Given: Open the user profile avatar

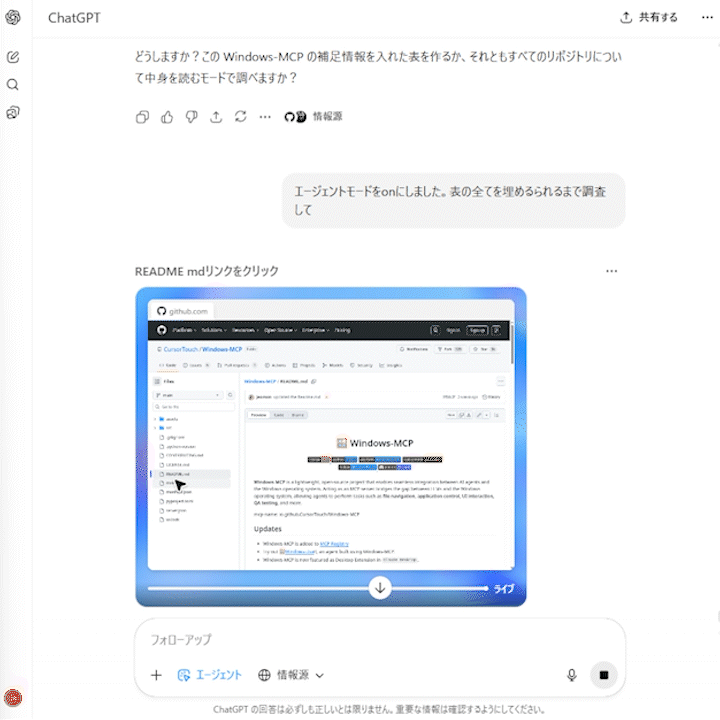Looking at the screenshot, I should pyautogui.click(x=13, y=698).
